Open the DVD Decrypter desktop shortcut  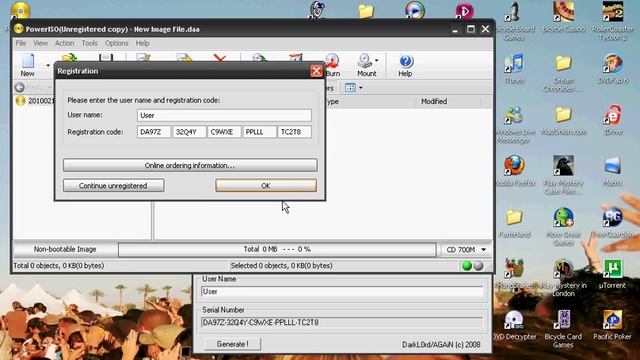click(514, 325)
